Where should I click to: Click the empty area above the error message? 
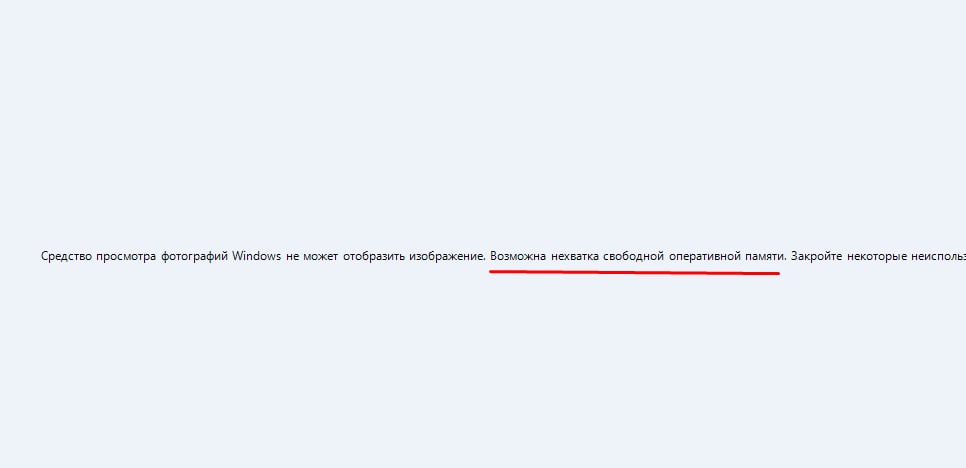[483, 123]
